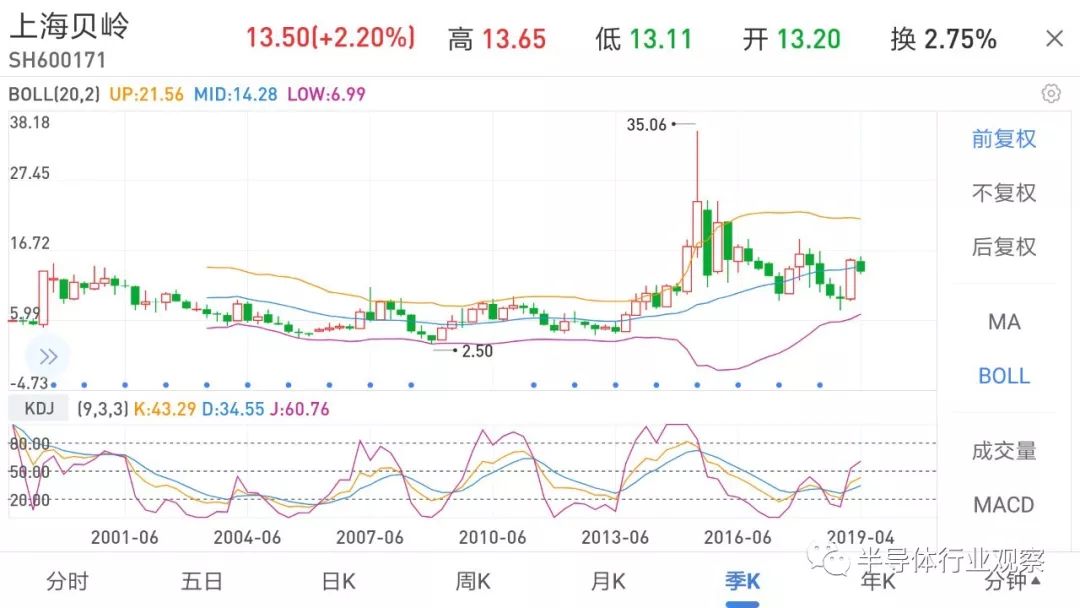
Task: Switch main indicator to BOLL
Action: 1004,376
